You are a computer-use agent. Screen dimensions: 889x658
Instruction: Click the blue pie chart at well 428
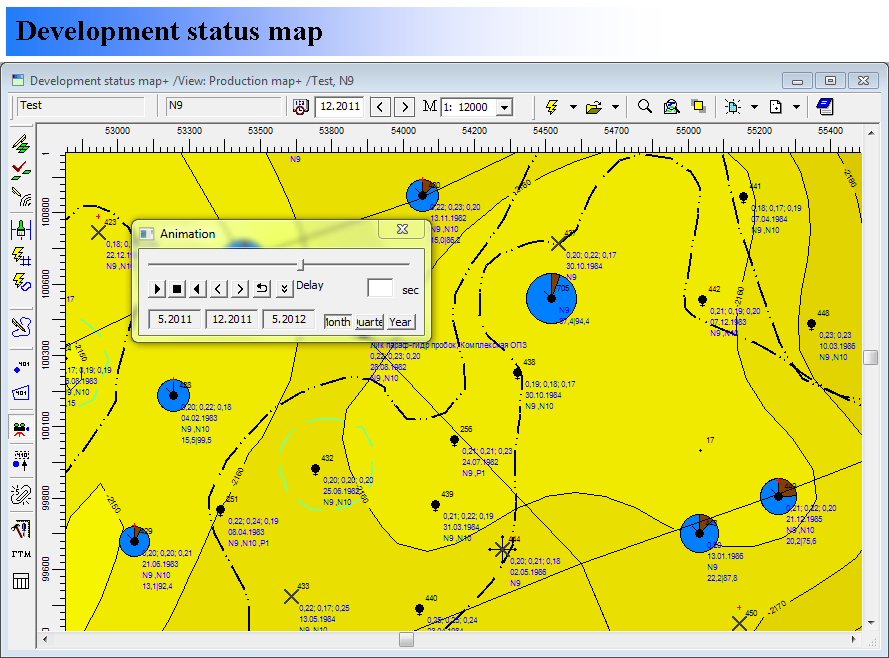tap(173, 395)
